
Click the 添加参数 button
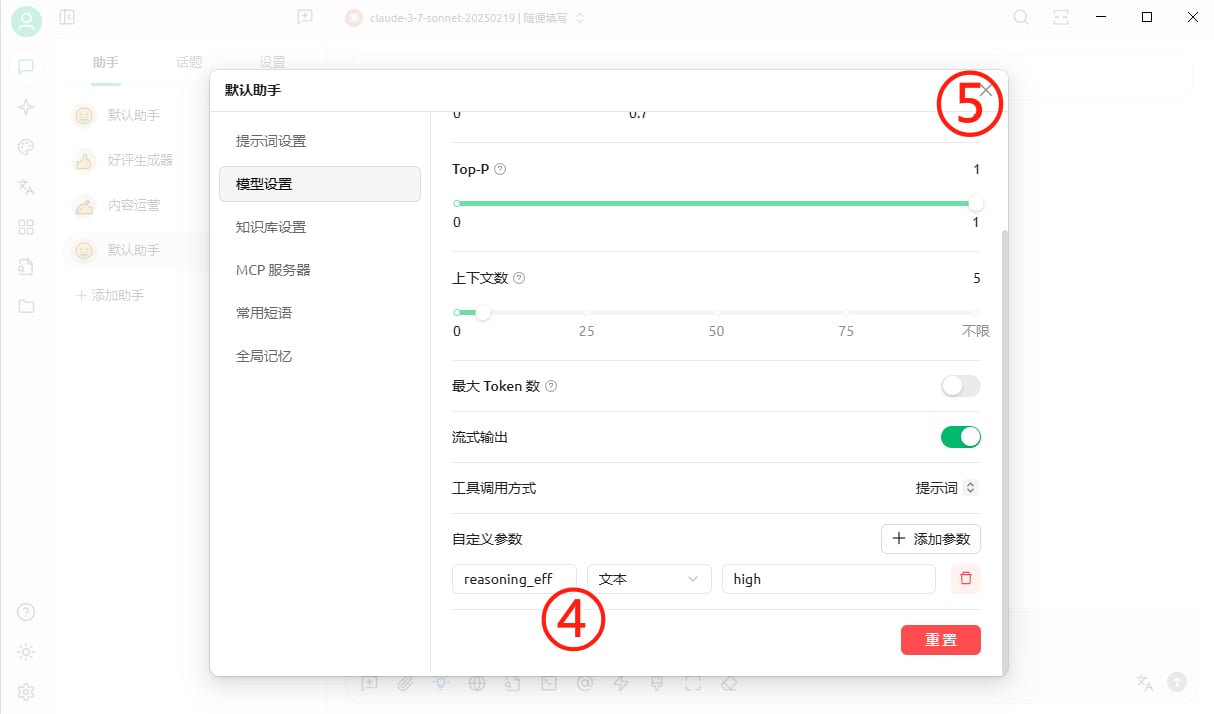tap(931, 539)
